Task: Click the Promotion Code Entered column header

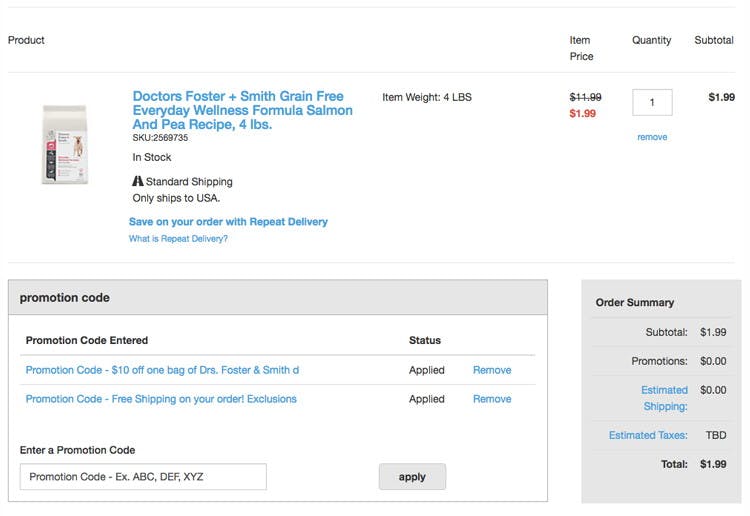Action: click(87, 340)
